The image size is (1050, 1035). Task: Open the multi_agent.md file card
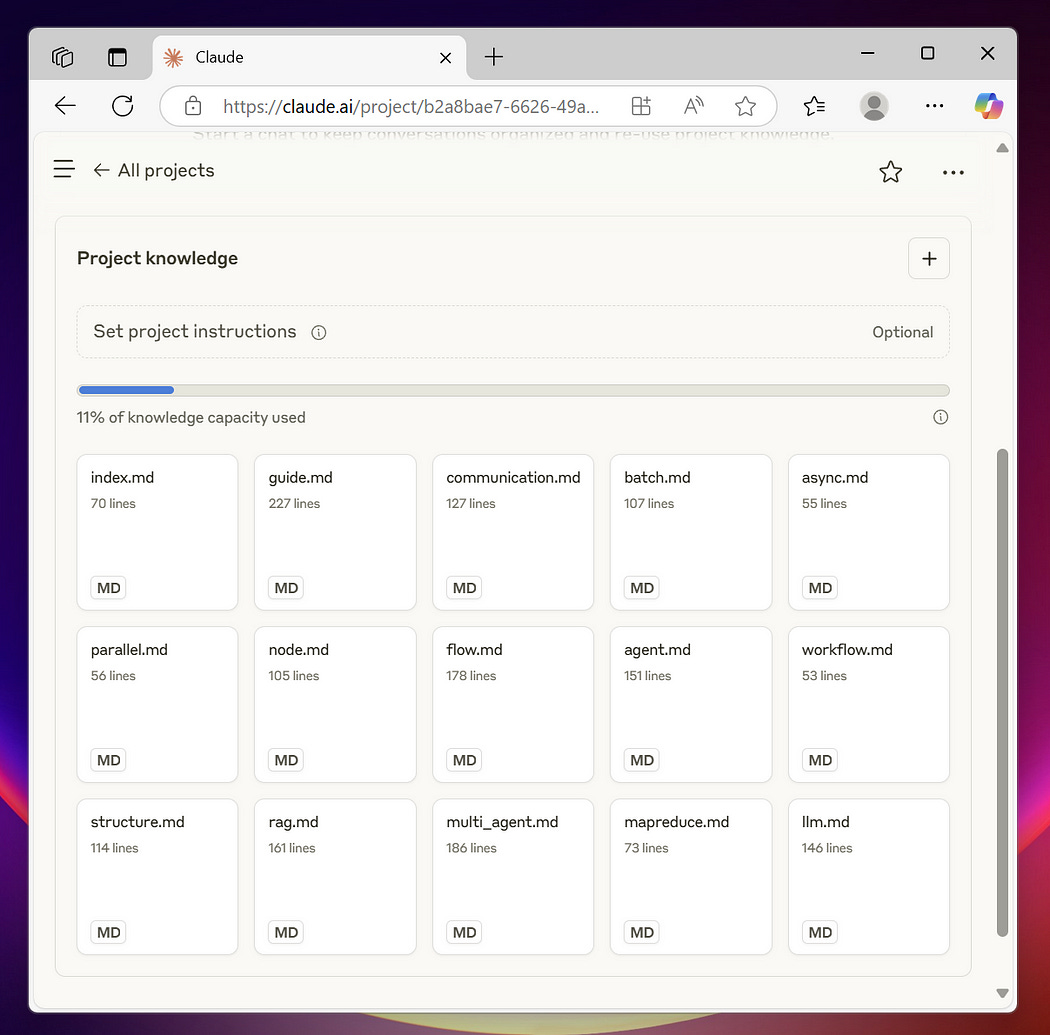point(512,876)
